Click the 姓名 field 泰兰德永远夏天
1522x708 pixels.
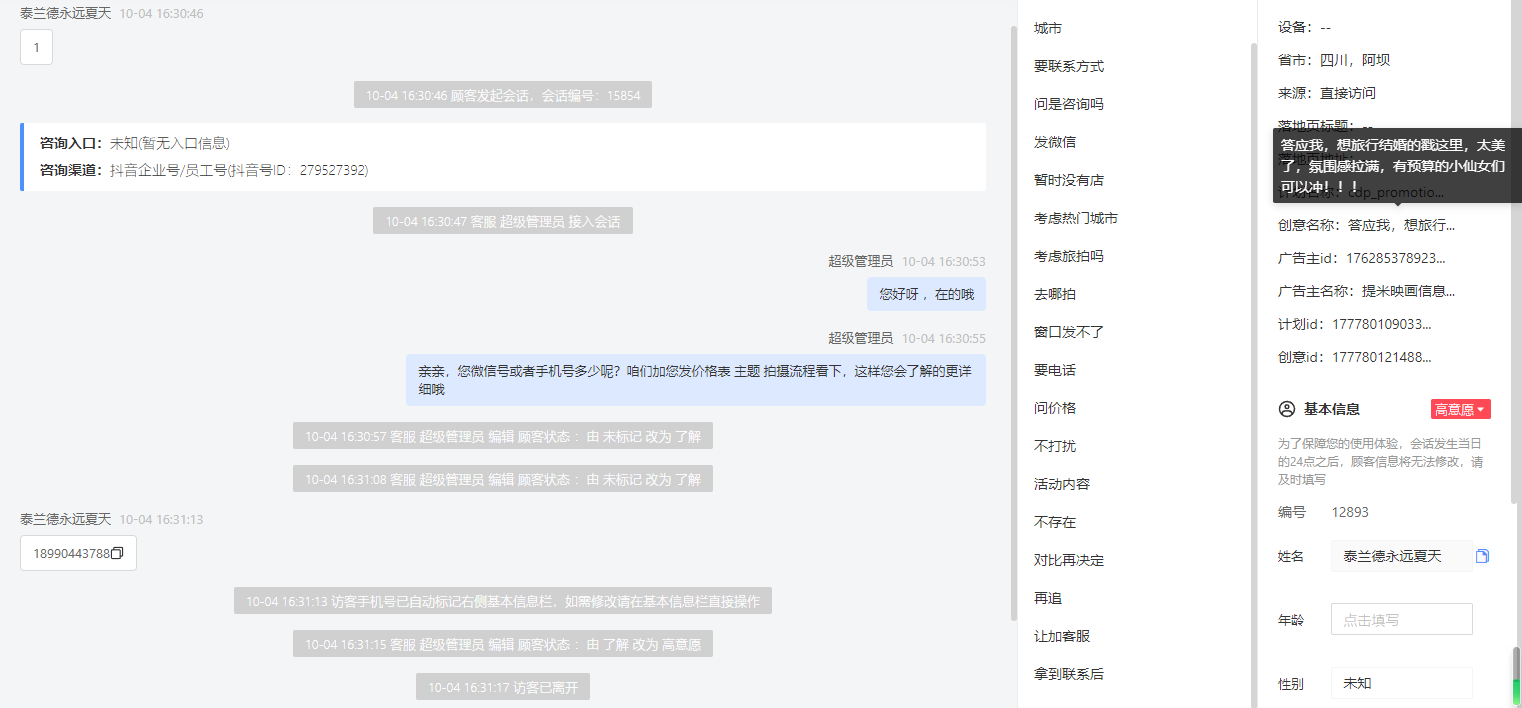pos(1401,556)
